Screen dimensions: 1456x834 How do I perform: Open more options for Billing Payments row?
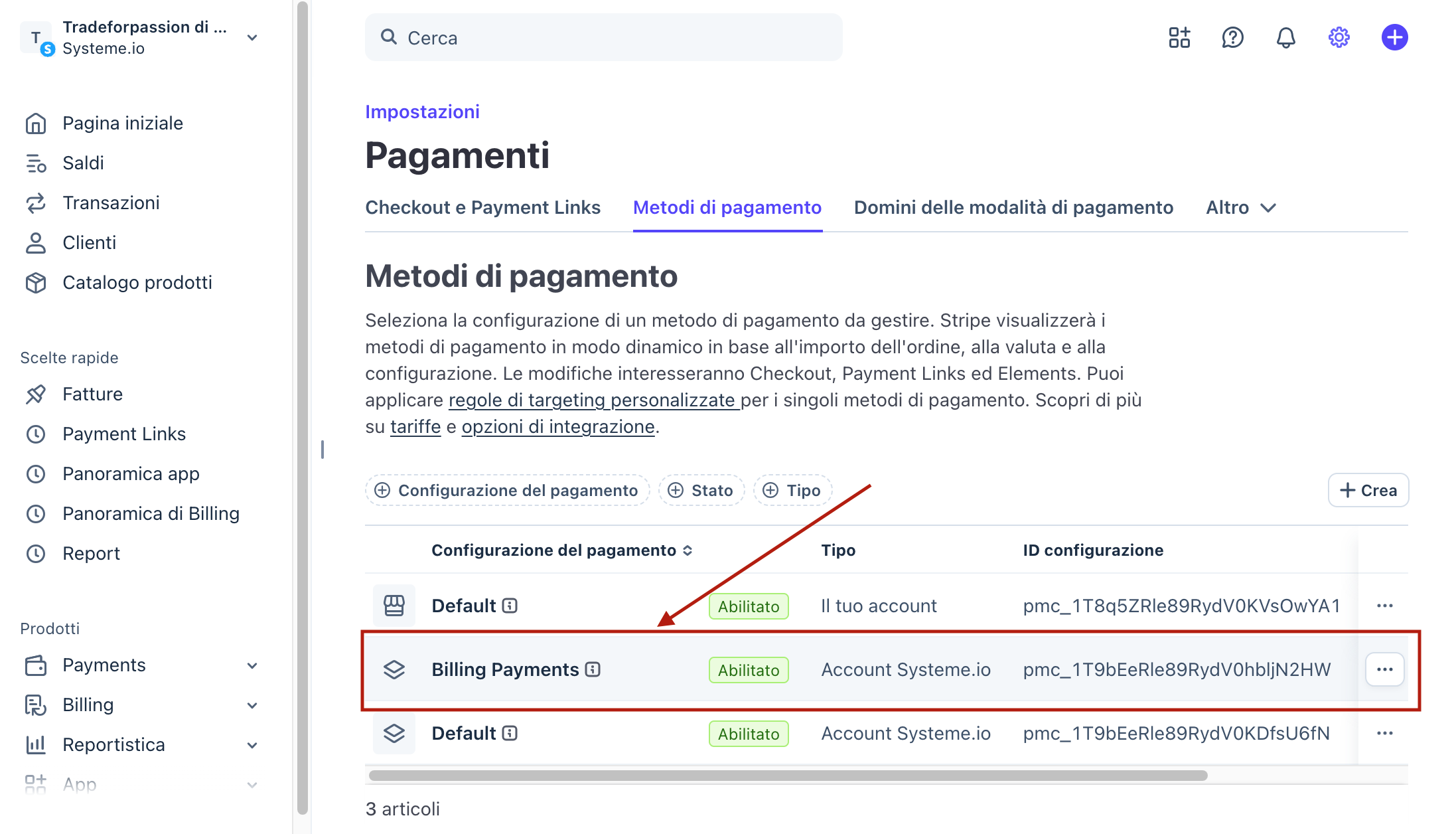(1384, 669)
